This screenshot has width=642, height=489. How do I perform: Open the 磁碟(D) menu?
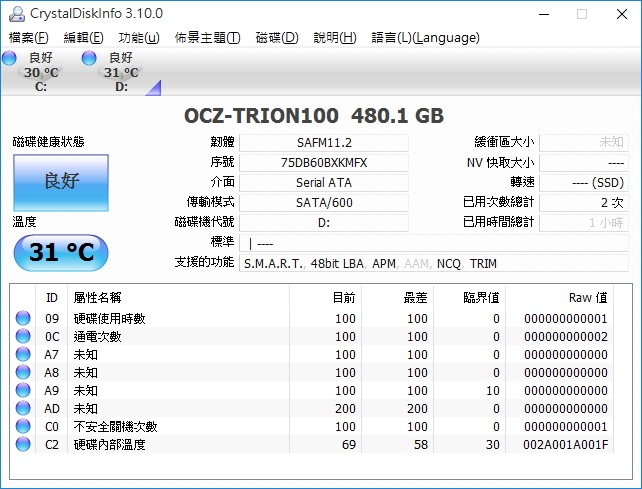(277, 38)
